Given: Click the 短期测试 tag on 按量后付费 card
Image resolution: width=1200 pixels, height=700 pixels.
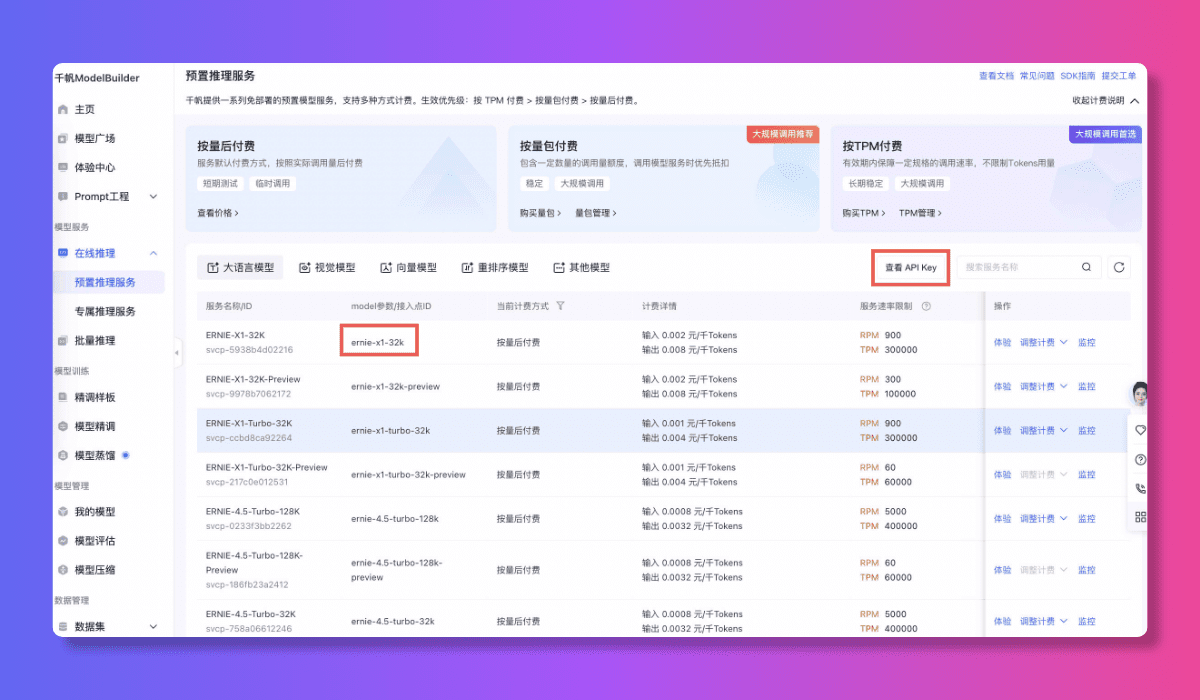Looking at the screenshot, I should [x=222, y=184].
